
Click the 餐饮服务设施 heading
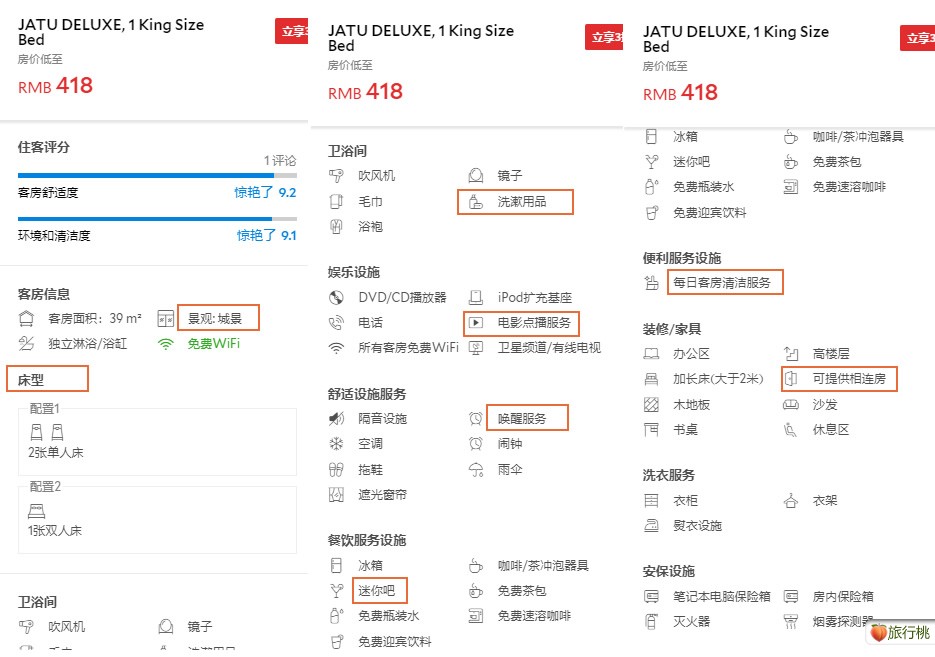pos(367,540)
